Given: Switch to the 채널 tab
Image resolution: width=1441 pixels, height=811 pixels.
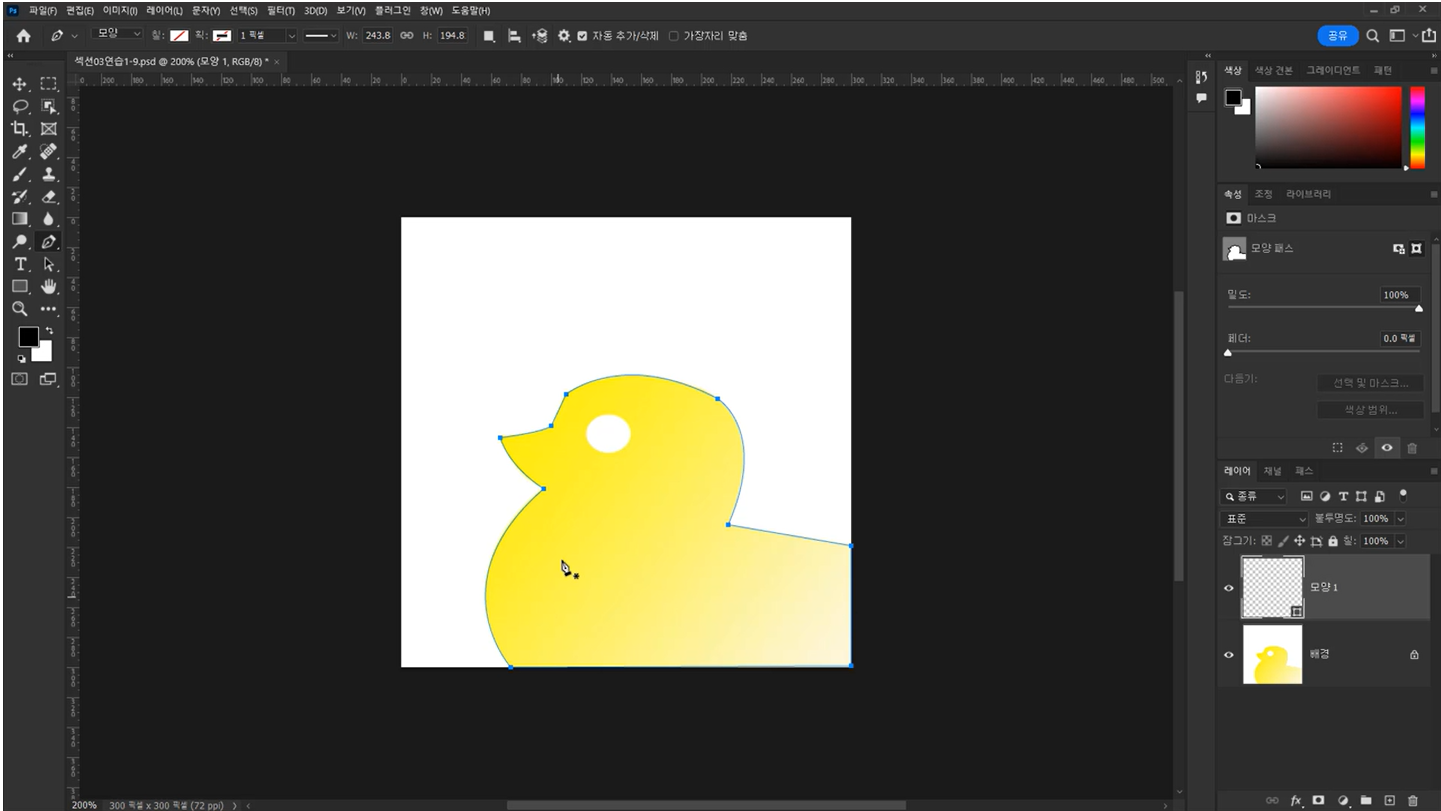Looking at the screenshot, I should pyautogui.click(x=1272, y=471).
